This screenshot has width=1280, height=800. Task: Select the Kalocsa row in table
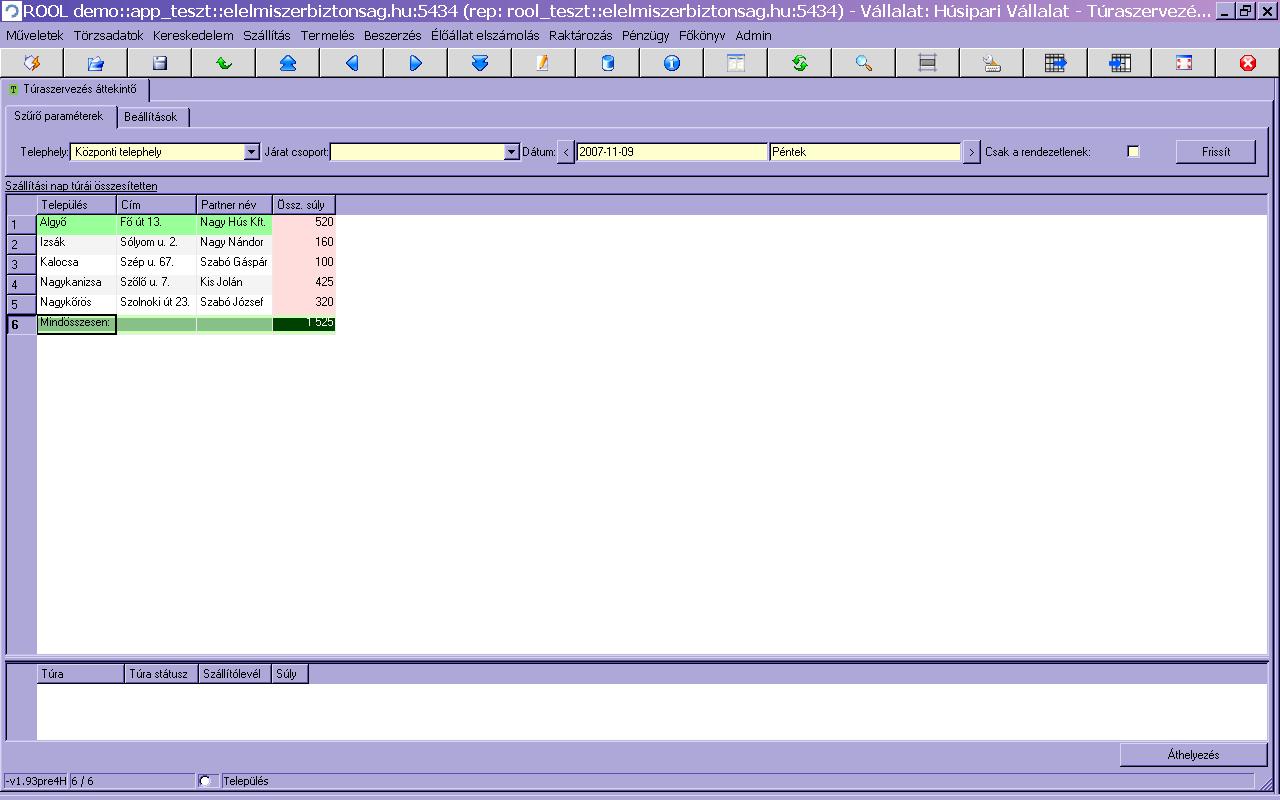59,262
